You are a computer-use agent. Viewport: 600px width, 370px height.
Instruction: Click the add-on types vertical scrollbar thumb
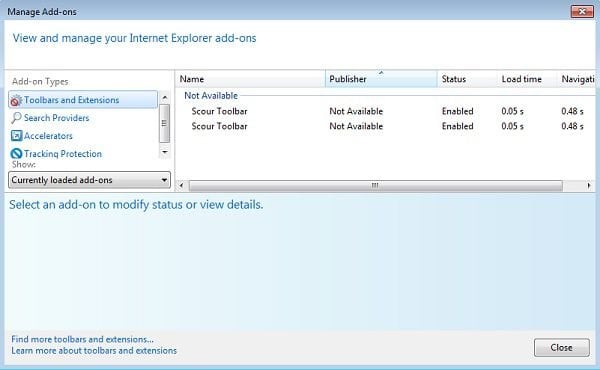(x=165, y=123)
